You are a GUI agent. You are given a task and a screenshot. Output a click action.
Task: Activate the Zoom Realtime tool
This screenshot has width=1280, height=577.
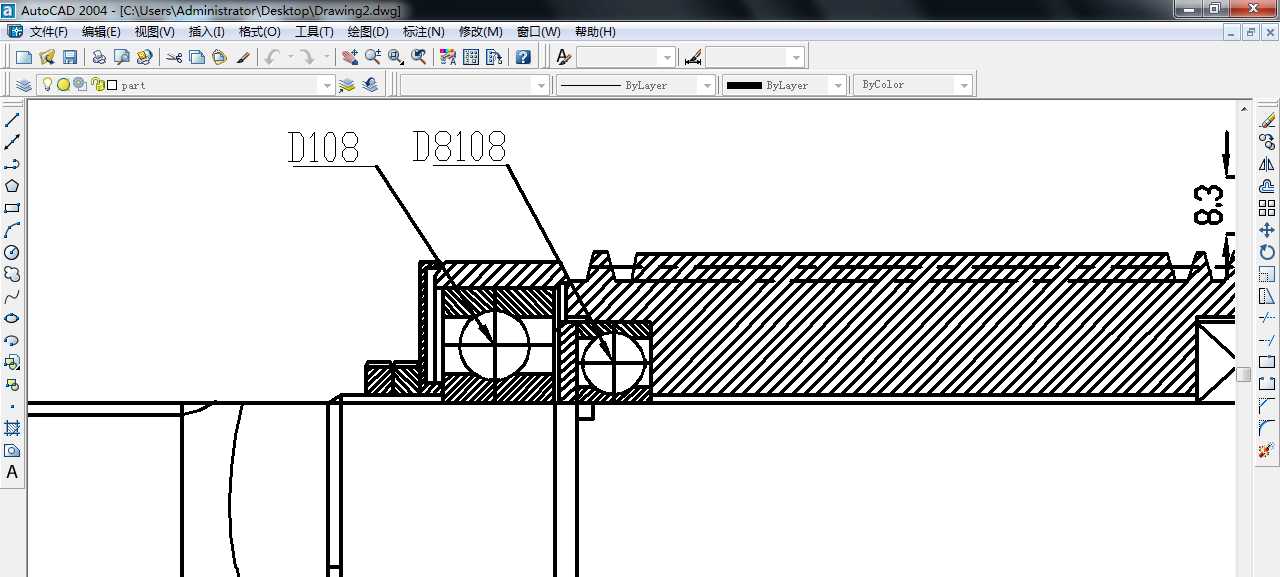(x=372, y=57)
